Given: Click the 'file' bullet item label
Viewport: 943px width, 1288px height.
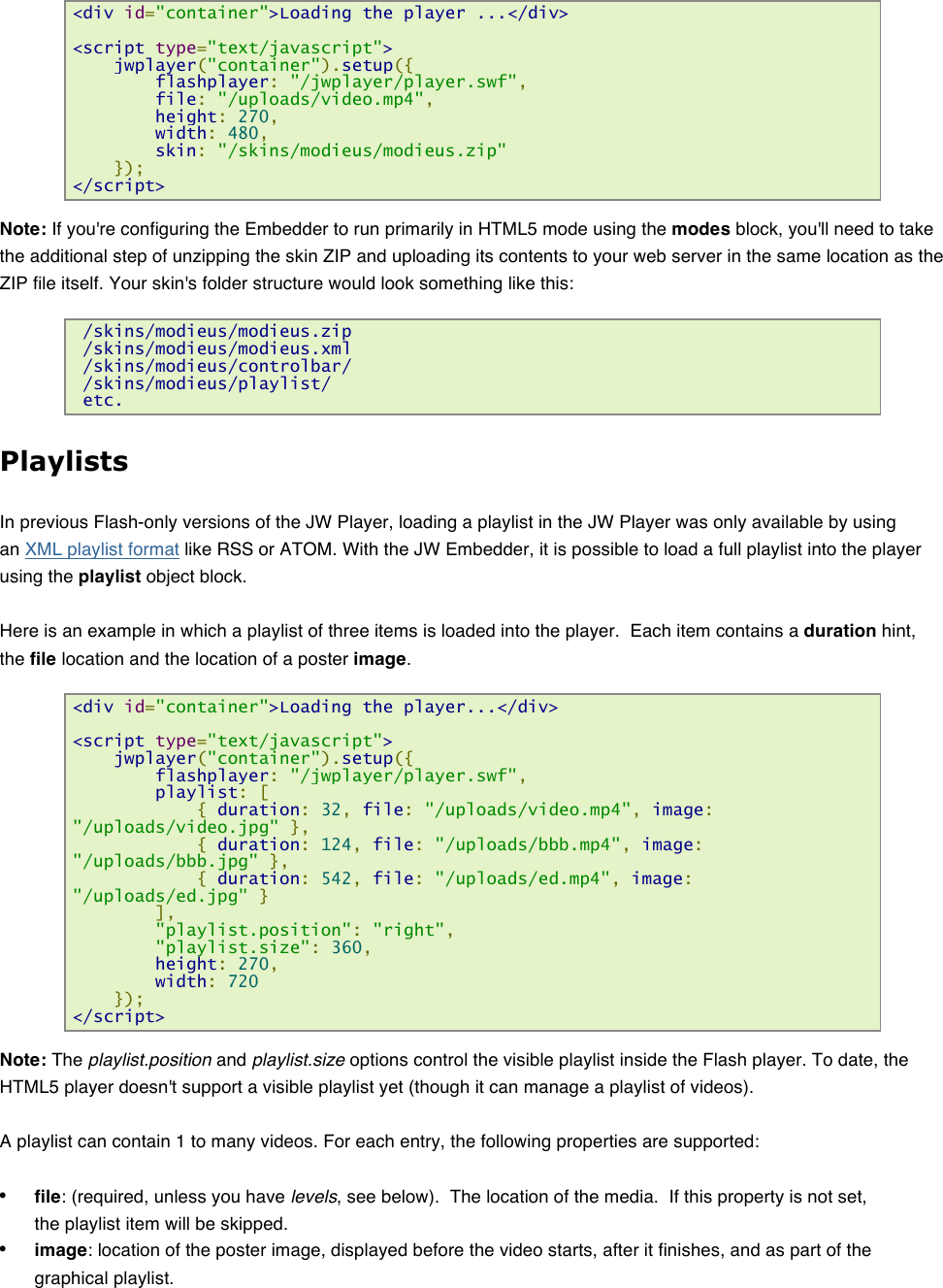Looking at the screenshot, I should pyautogui.click(x=48, y=1197).
